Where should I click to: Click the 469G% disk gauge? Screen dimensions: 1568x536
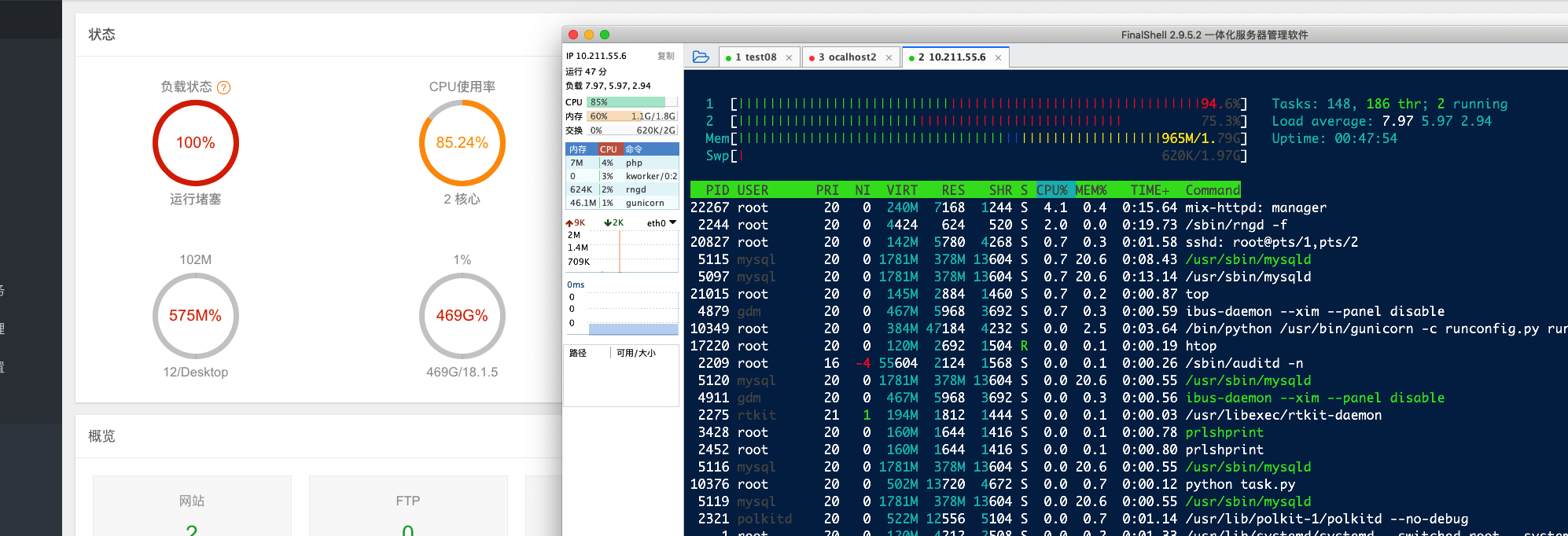tap(462, 316)
